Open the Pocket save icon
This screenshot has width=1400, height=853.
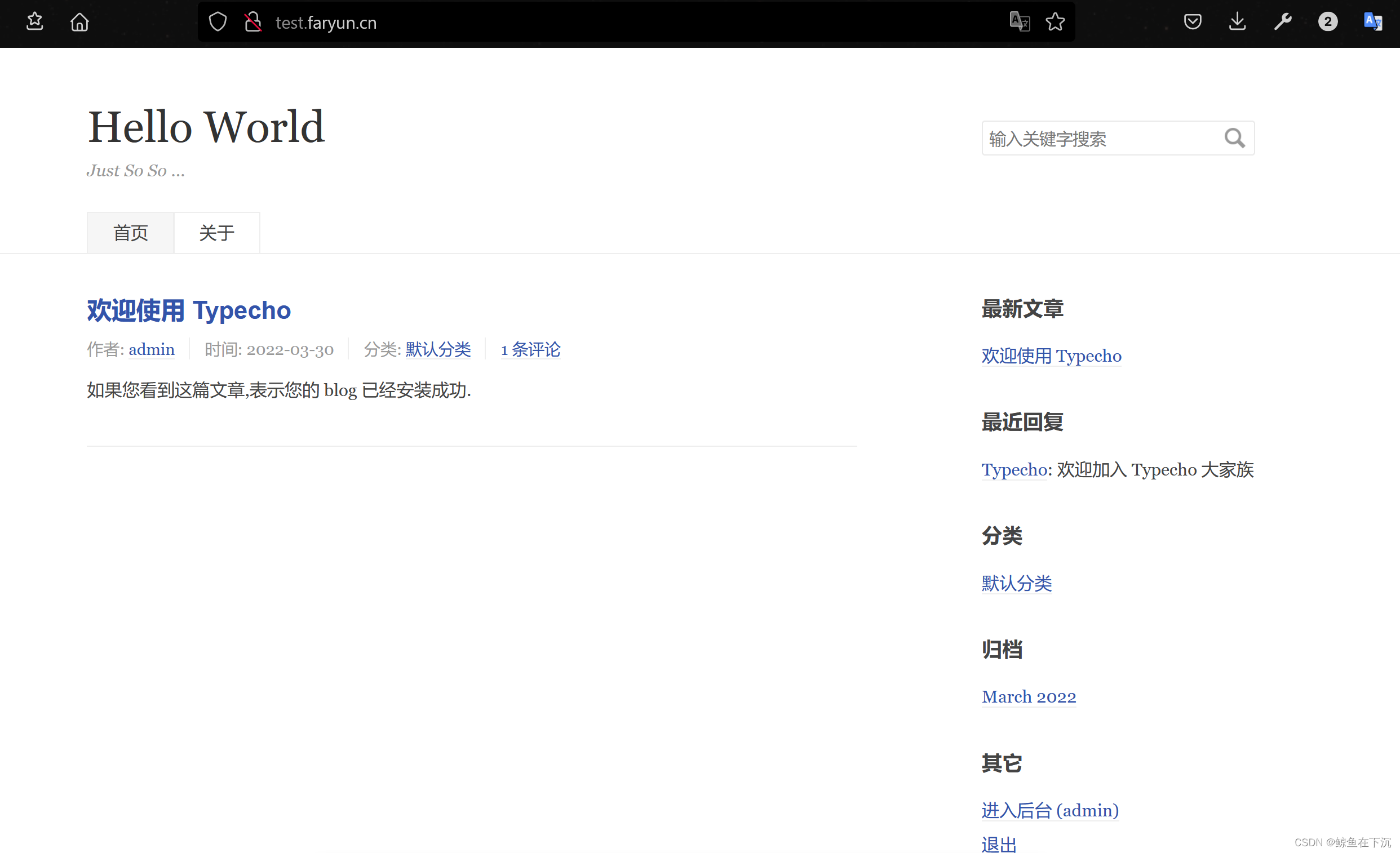coord(1192,22)
